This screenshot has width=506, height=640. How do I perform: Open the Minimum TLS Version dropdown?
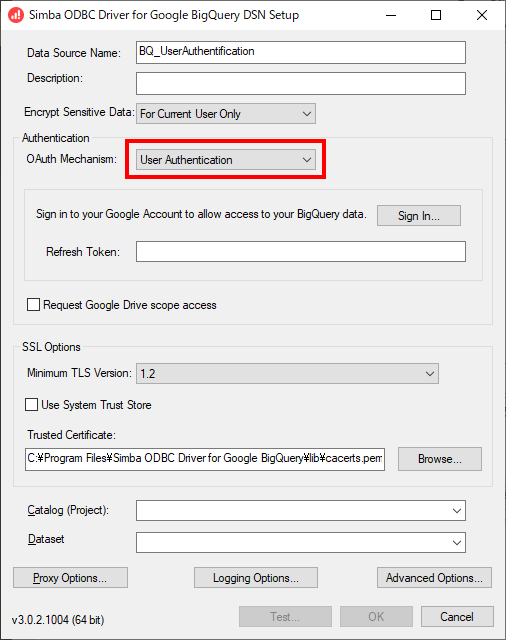tap(287, 373)
